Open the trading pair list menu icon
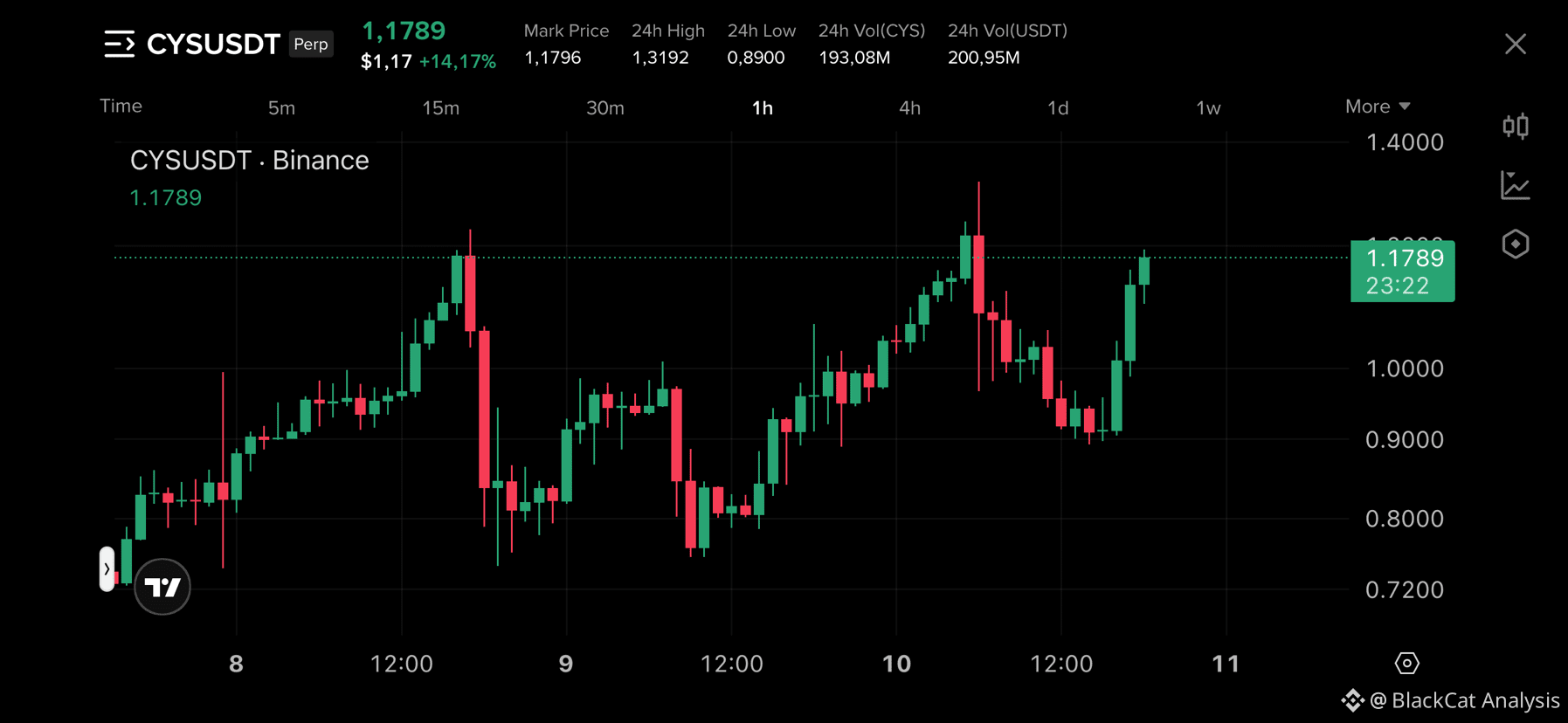The width and height of the screenshot is (1568, 723). pyautogui.click(x=120, y=44)
